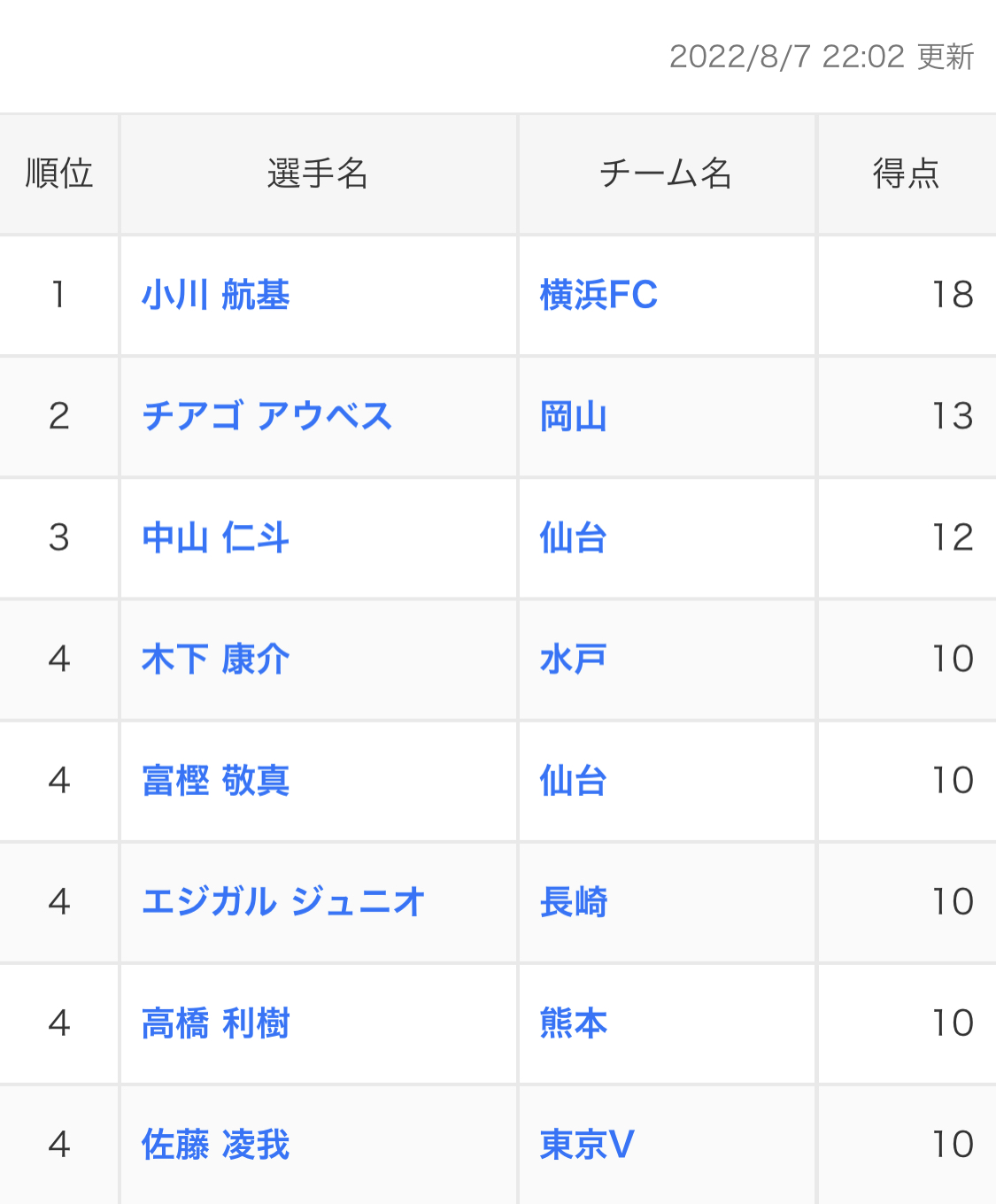Open player link 小川 航基
The image size is (996, 1204).
(215, 295)
